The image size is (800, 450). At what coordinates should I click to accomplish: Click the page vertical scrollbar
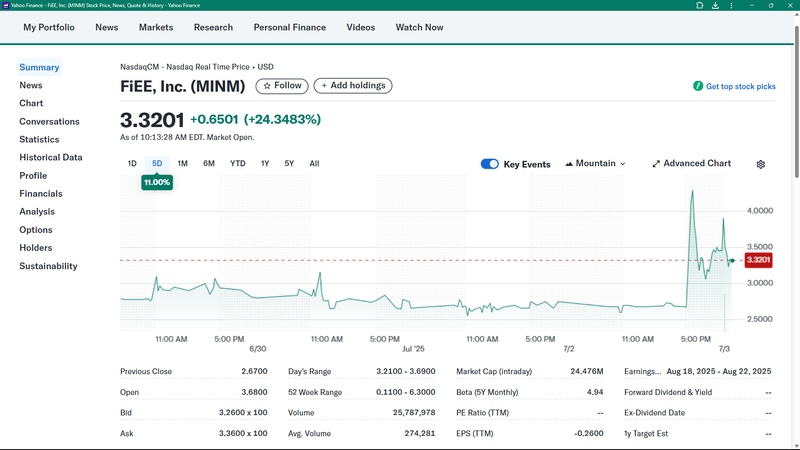[795, 100]
